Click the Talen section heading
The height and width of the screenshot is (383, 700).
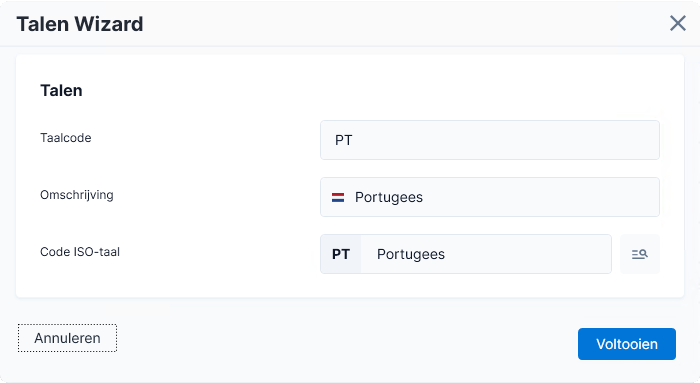click(x=61, y=90)
